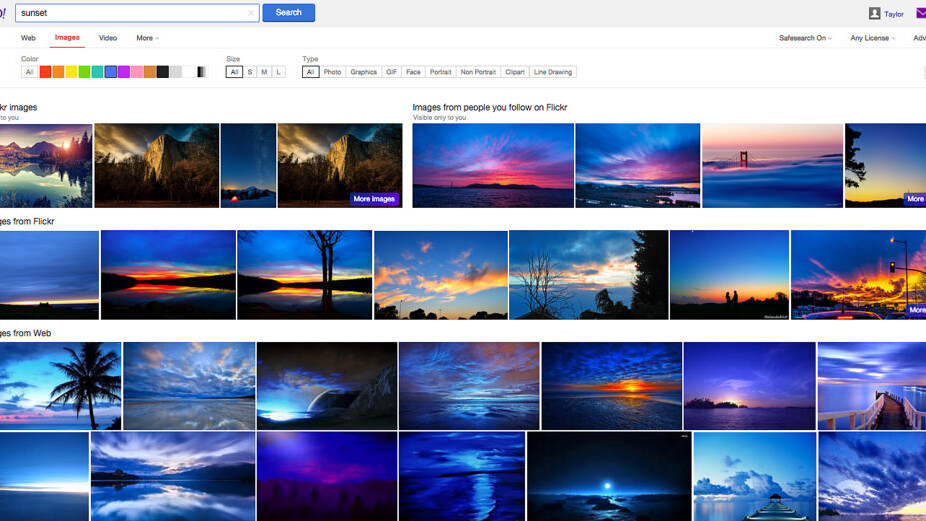926x521 pixels.
Task: Click the Taylor profile avatar icon
Action: pos(874,14)
